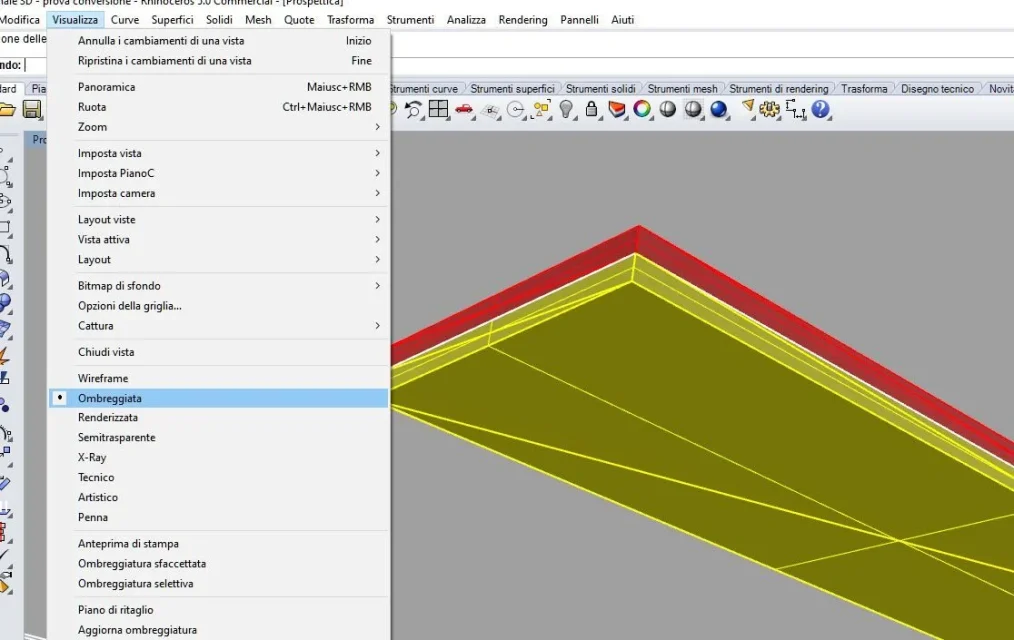Click the command prompt input field
The width and height of the screenshot is (1014, 640).
(200, 65)
